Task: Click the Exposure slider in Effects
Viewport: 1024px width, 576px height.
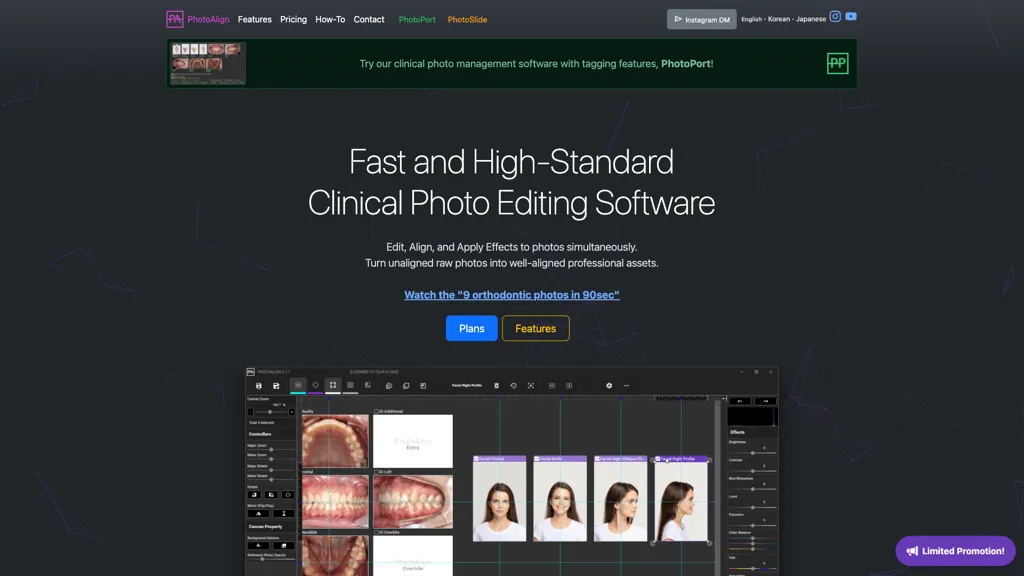Action: [752, 525]
